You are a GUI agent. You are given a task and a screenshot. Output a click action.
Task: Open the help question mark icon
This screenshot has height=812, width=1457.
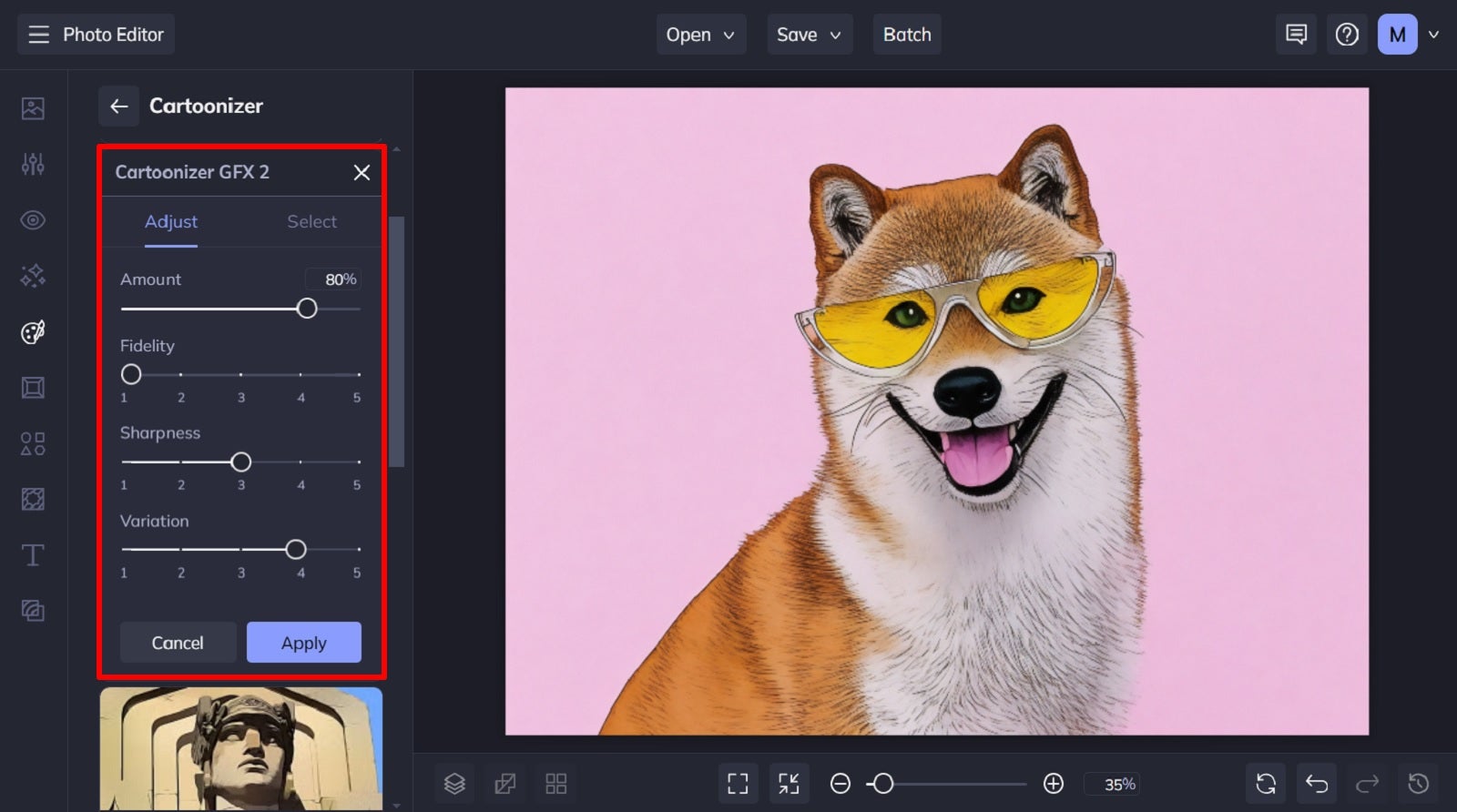click(x=1347, y=35)
